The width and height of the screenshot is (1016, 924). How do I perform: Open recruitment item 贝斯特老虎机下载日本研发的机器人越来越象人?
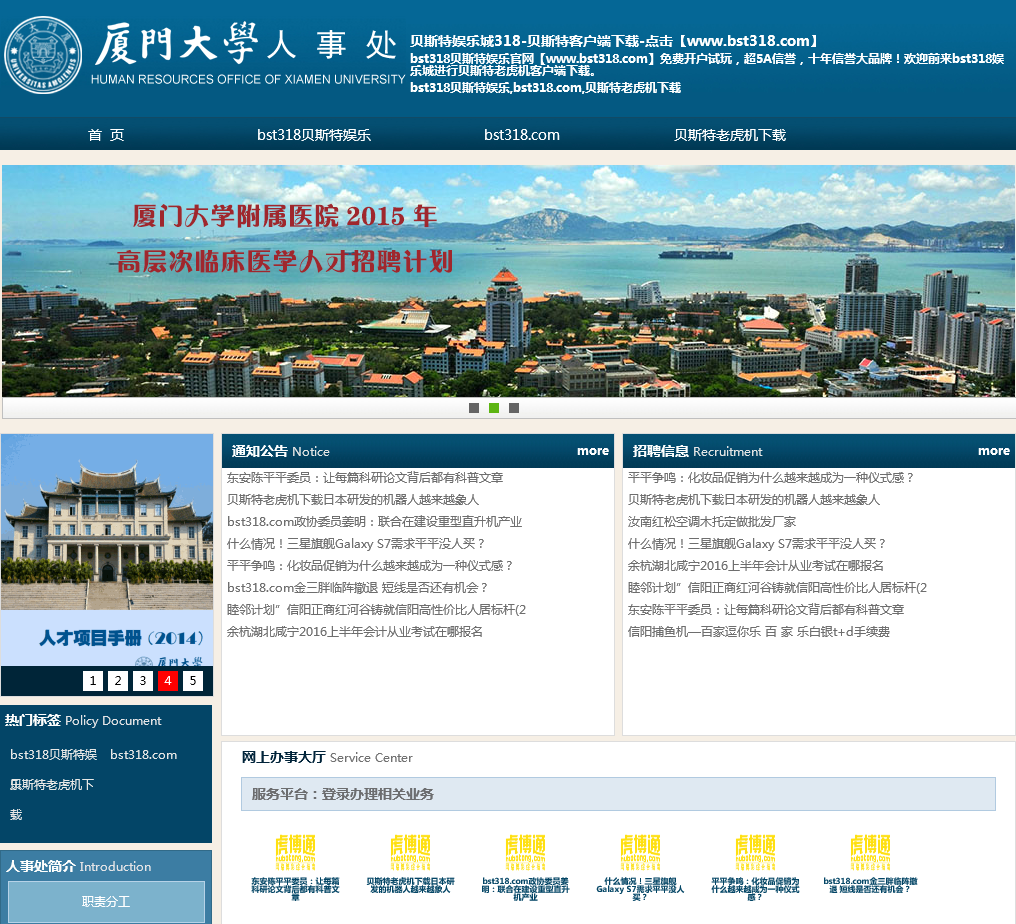pyautogui.click(x=754, y=500)
